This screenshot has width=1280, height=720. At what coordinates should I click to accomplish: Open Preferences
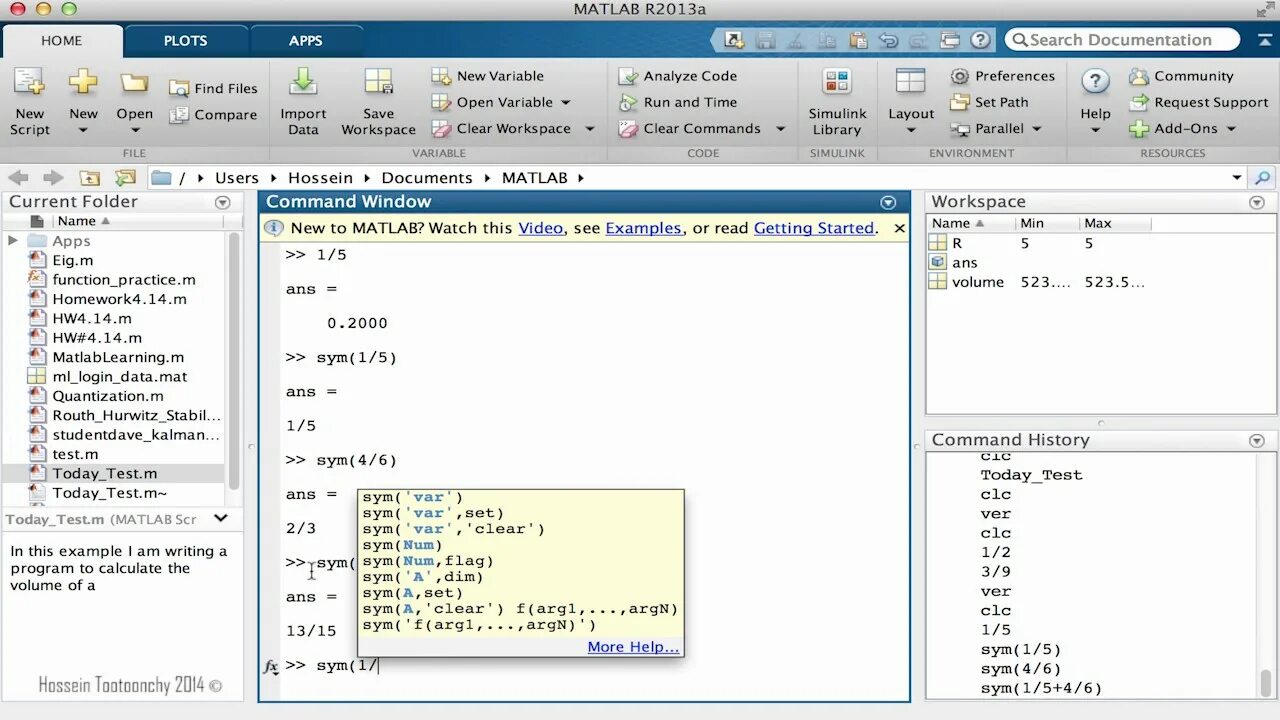click(x=1003, y=76)
